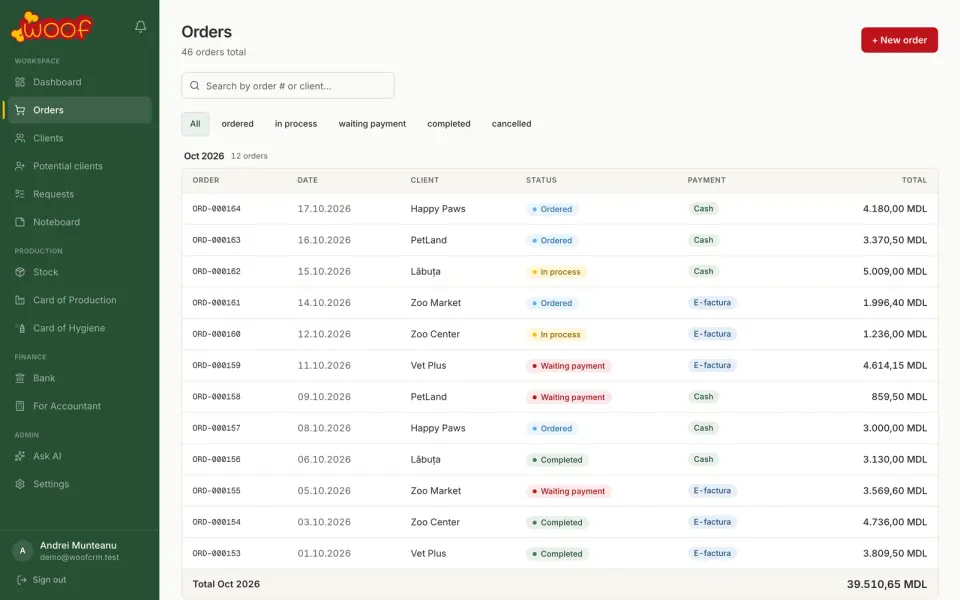The image size is (960, 600).
Task: Click the Requests list icon
Action: pos(20,194)
